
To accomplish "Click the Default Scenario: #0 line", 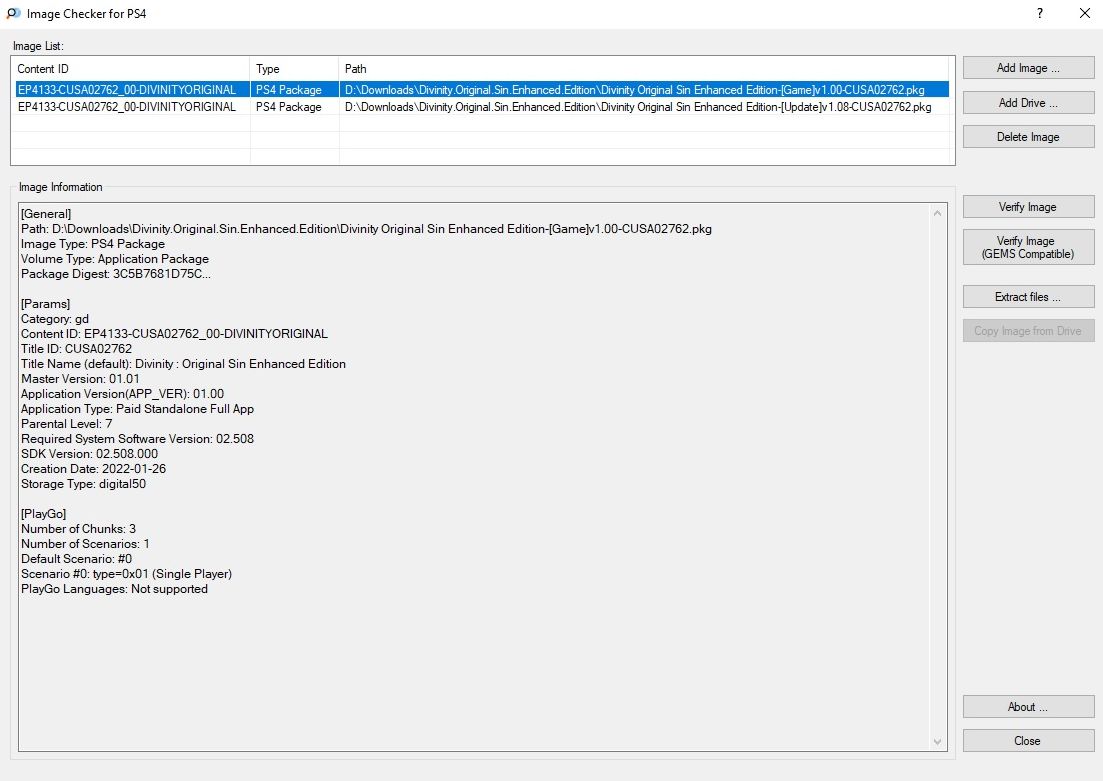I will tap(77, 559).
